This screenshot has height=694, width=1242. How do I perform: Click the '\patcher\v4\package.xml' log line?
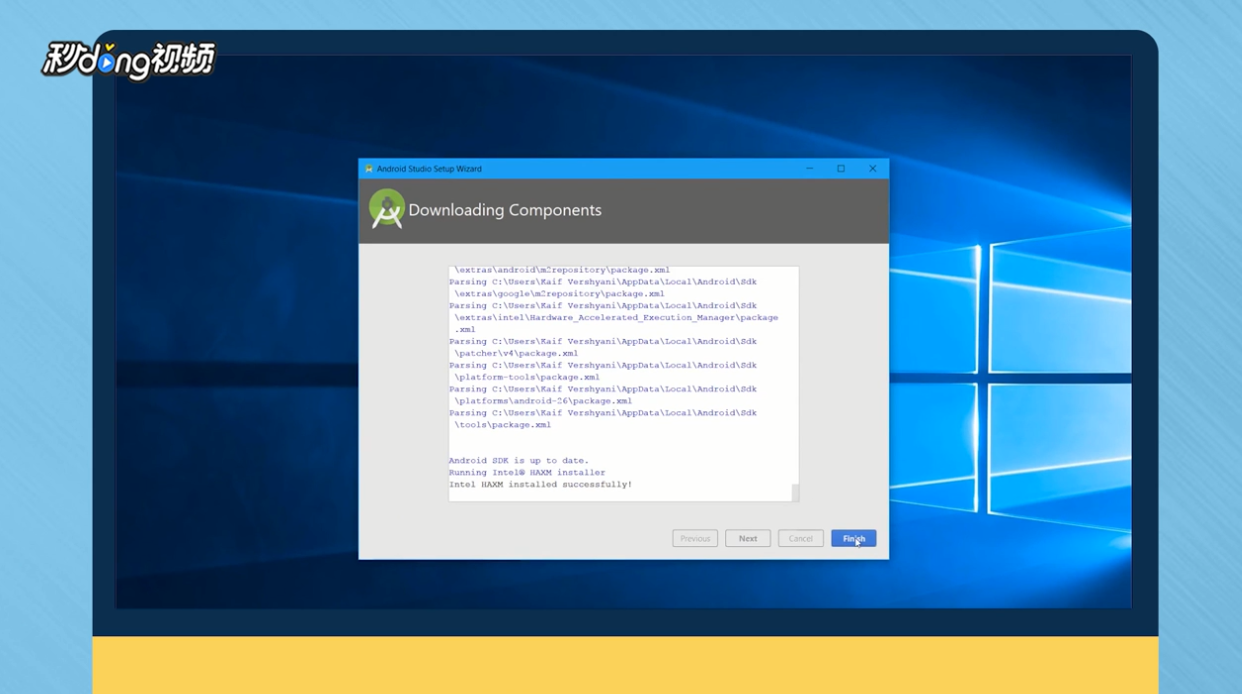[516, 353]
